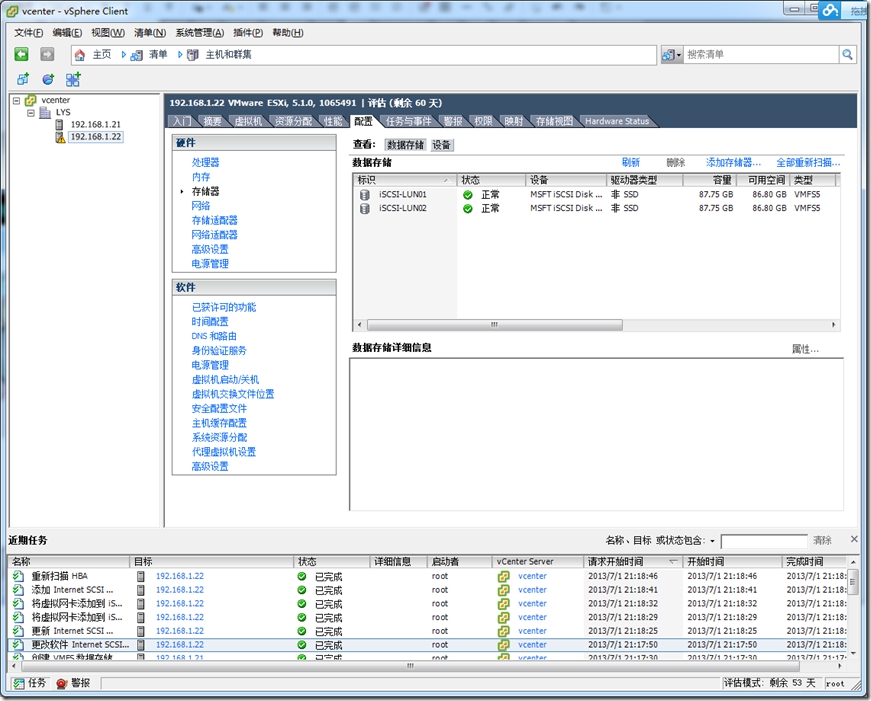Viewport: 871px width, 701px height.
Task: Open the Alarms (警报) status bar button
Action: (73, 683)
